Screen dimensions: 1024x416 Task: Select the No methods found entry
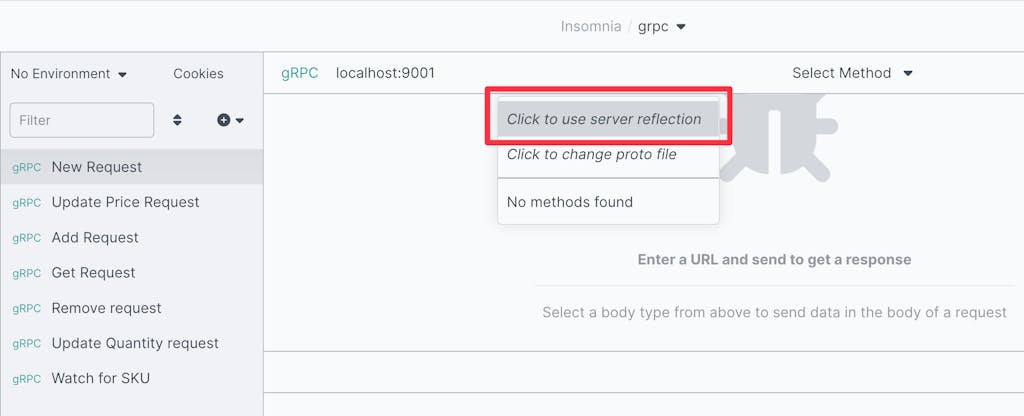[570, 202]
